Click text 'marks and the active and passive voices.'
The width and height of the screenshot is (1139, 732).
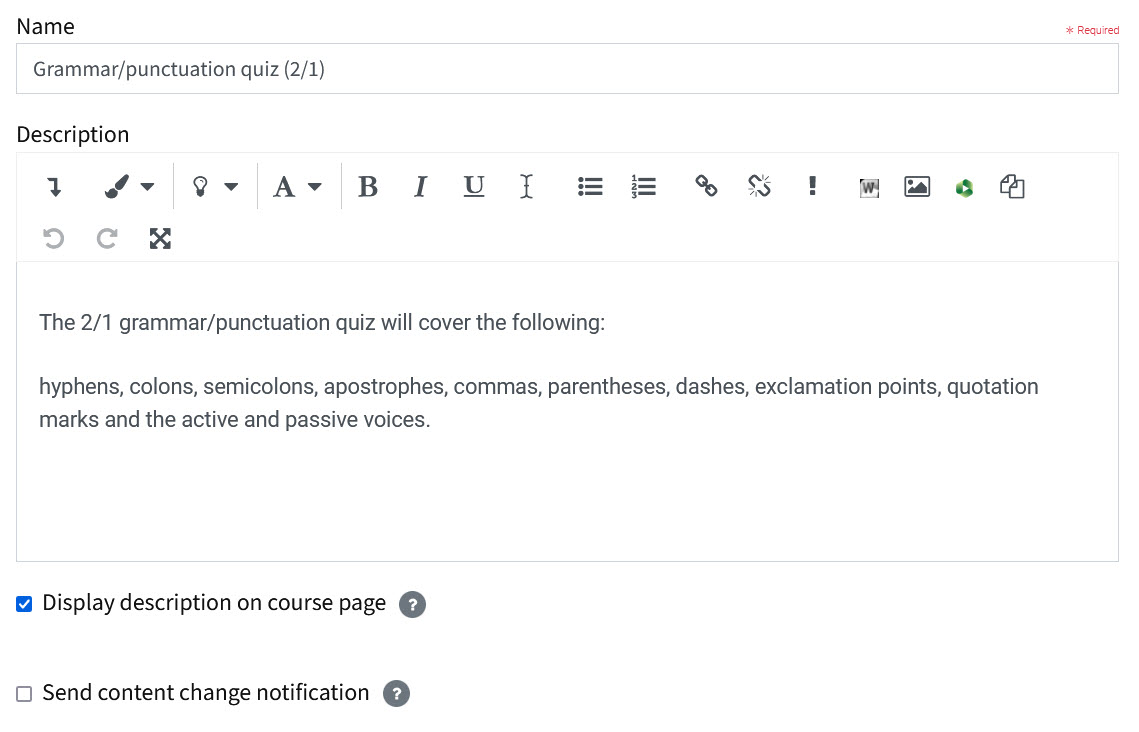click(x=235, y=420)
